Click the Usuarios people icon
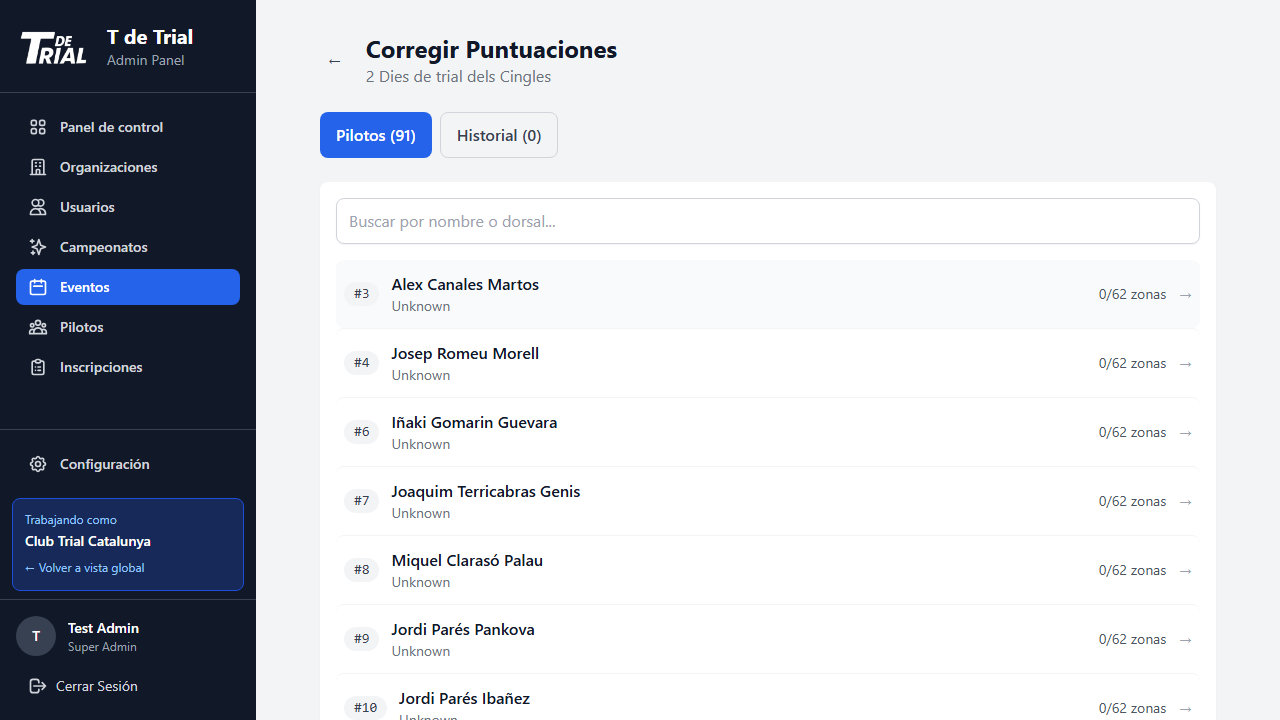This screenshot has height=720, width=1280. (x=38, y=207)
